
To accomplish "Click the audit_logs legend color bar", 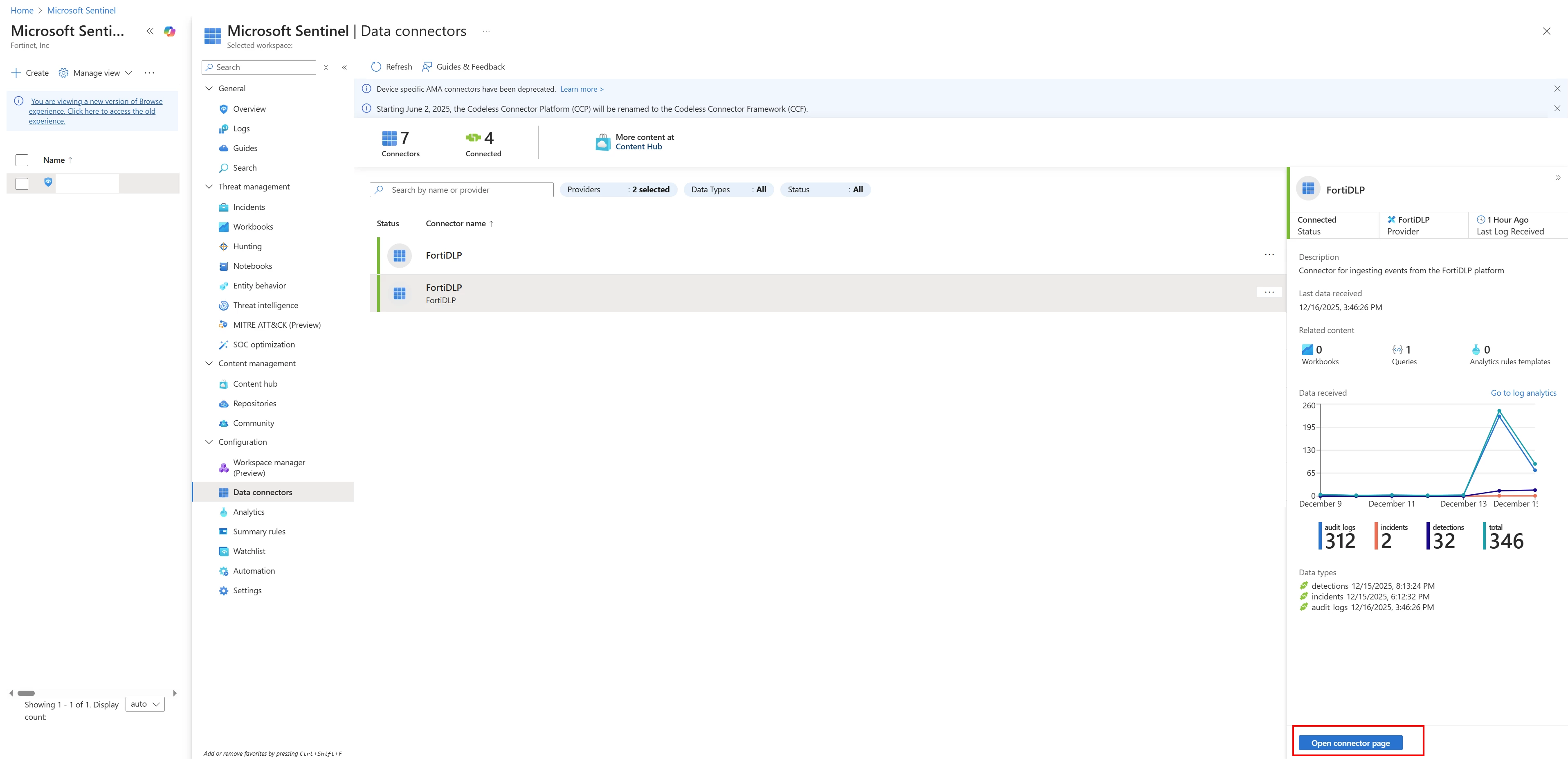I will click(x=1320, y=536).
